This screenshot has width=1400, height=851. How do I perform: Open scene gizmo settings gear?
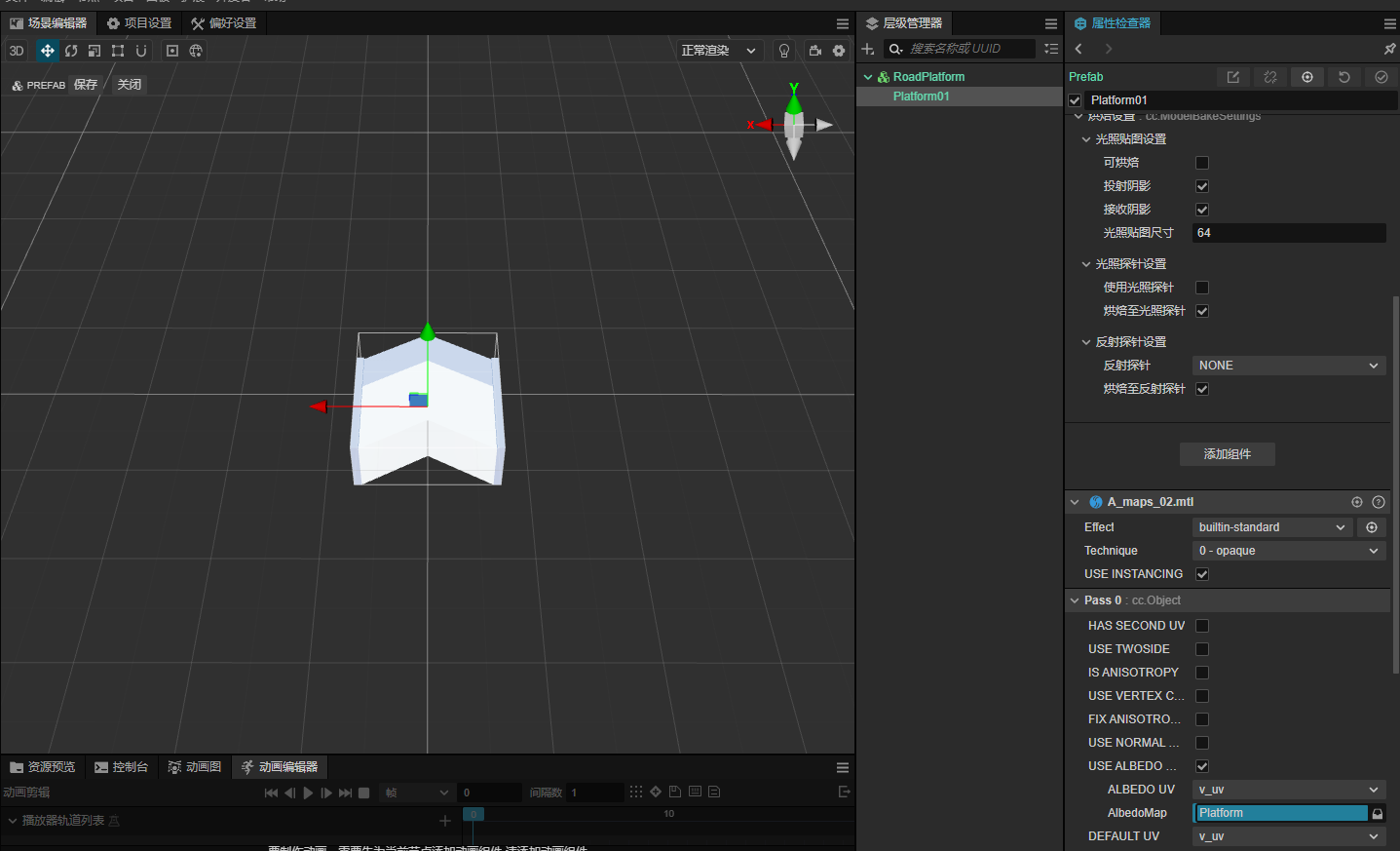(839, 51)
